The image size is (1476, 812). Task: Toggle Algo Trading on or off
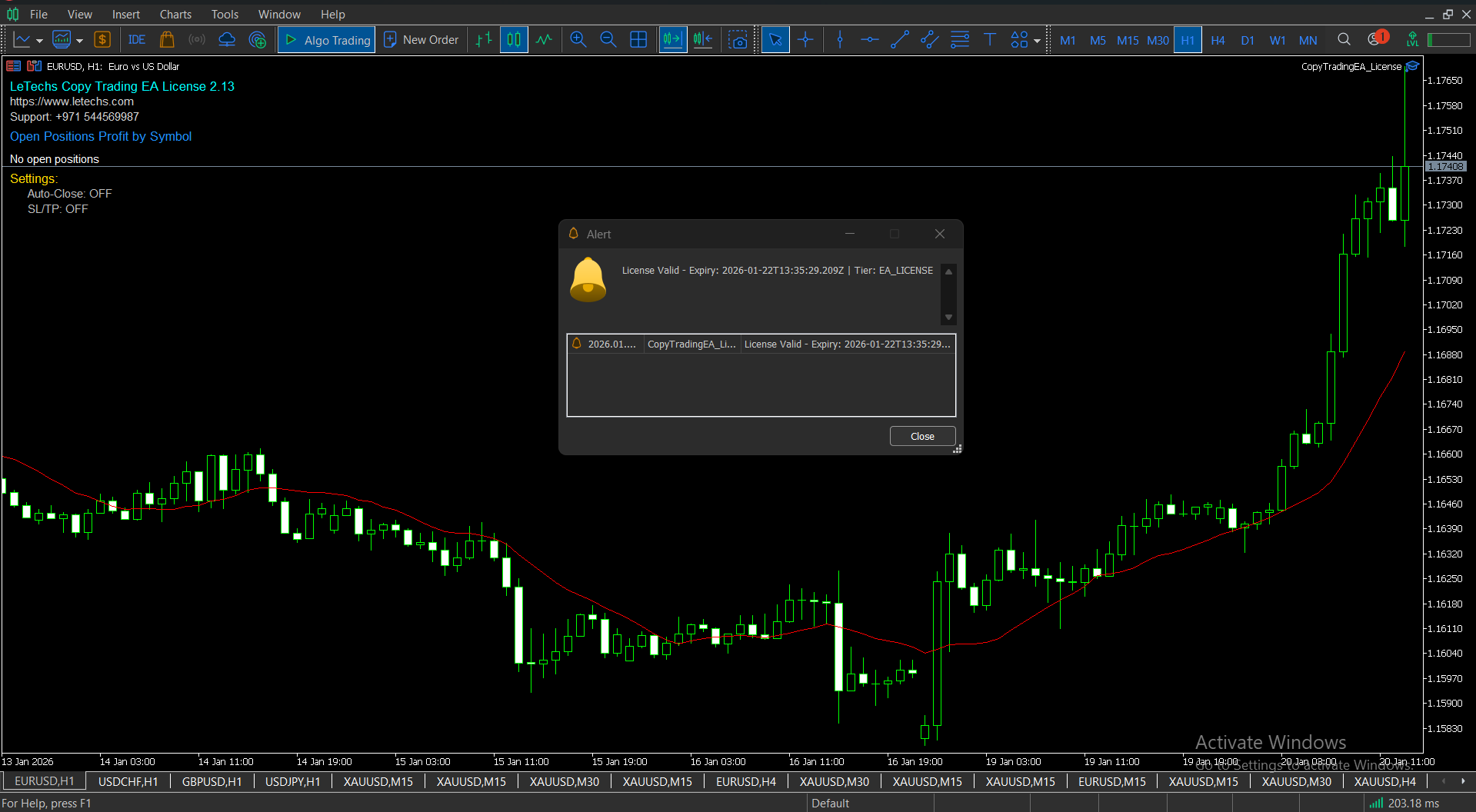(327, 40)
